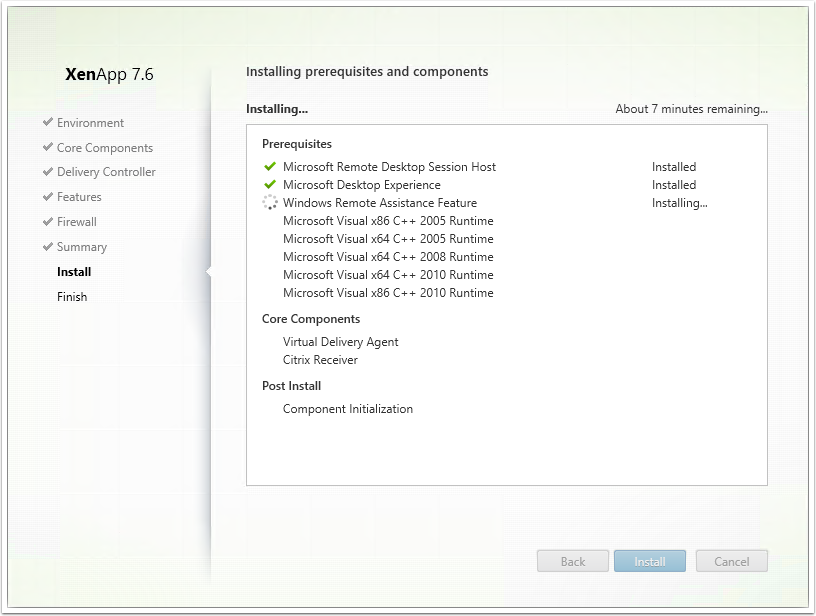The height and width of the screenshot is (616, 816).
Task: Click the checkmark next to Environment step
Action: pos(48,122)
